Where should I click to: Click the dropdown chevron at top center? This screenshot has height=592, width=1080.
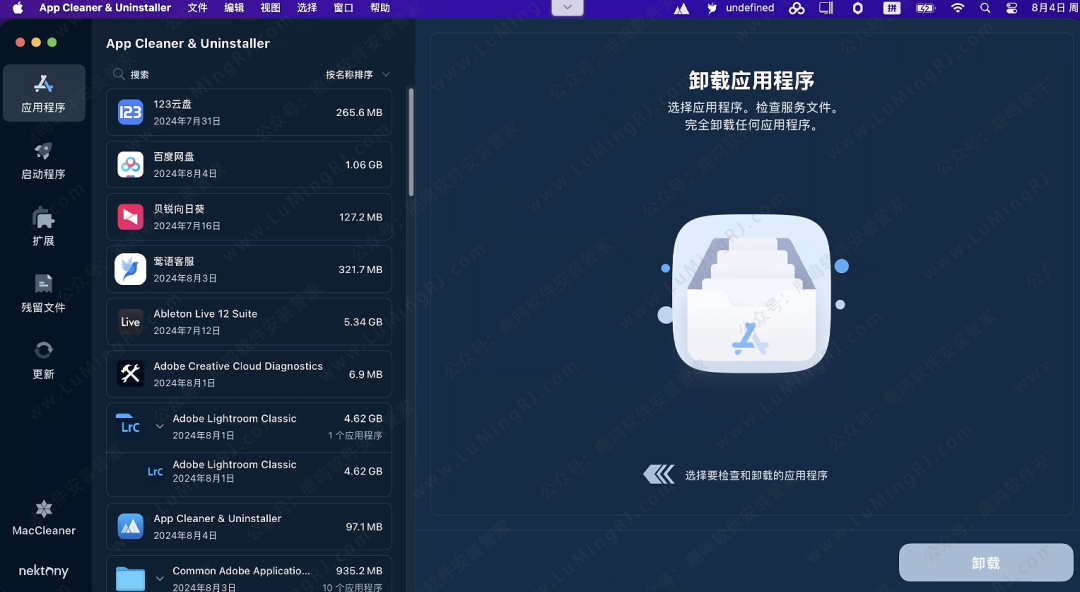tap(568, 8)
